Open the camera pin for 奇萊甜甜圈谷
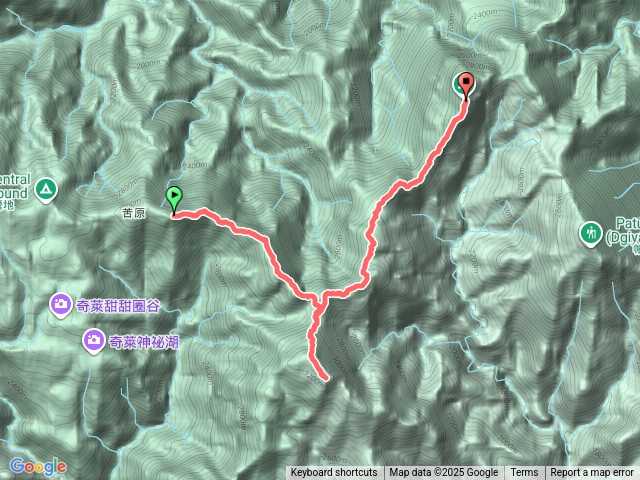The image size is (640, 480). point(61,305)
